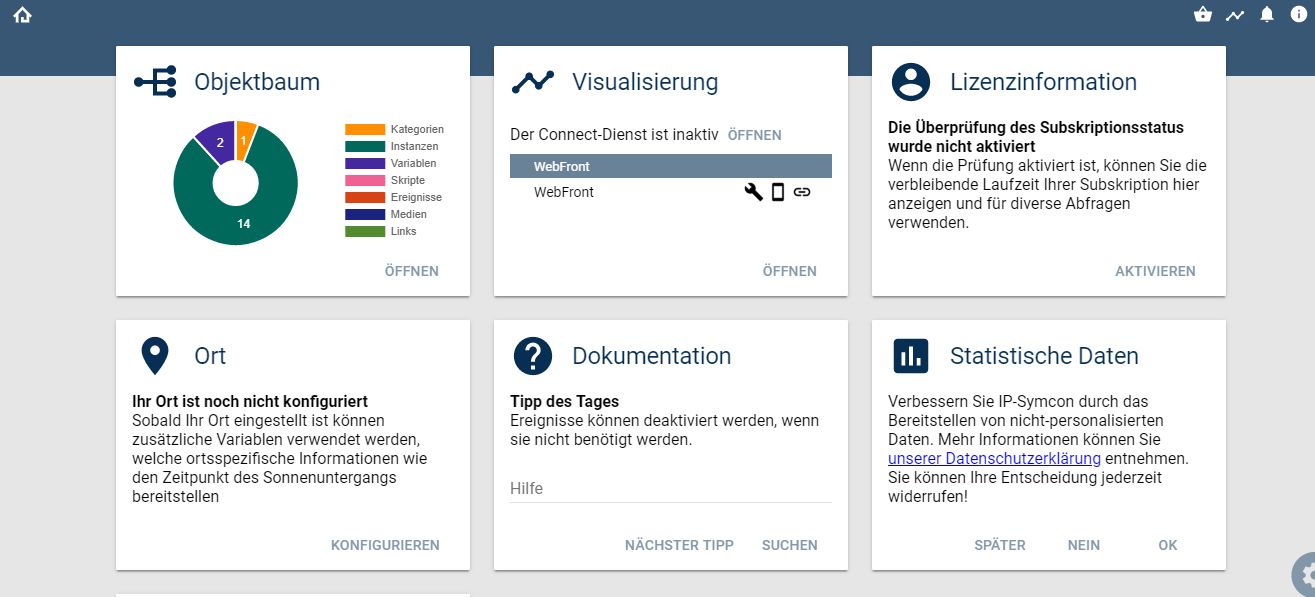Click the chart line icon in header
Image resolution: width=1315 pixels, height=597 pixels.
1235,15
